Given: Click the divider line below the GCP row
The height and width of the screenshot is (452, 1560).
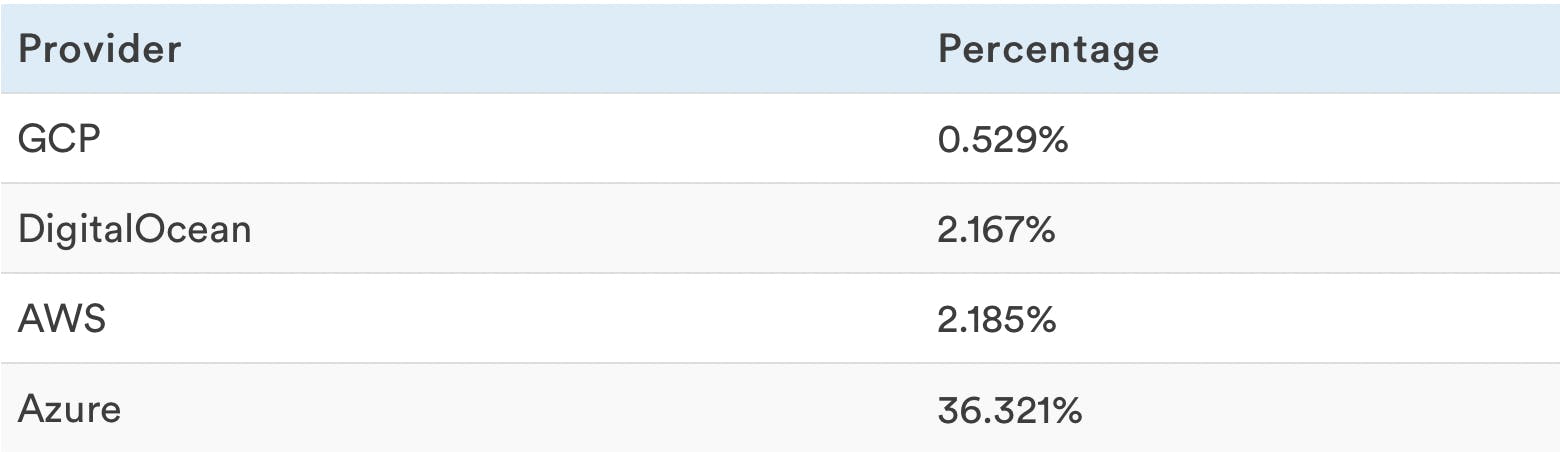Looking at the screenshot, I should point(780,183).
